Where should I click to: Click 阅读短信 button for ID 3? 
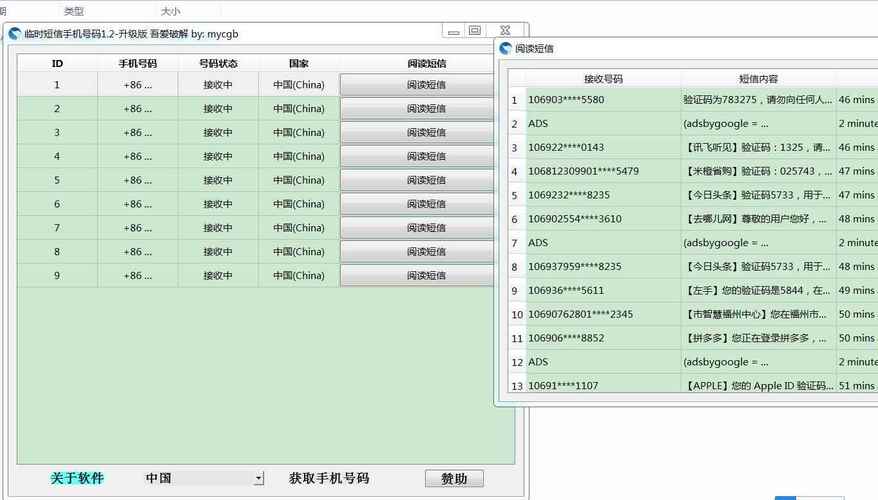[417, 133]
